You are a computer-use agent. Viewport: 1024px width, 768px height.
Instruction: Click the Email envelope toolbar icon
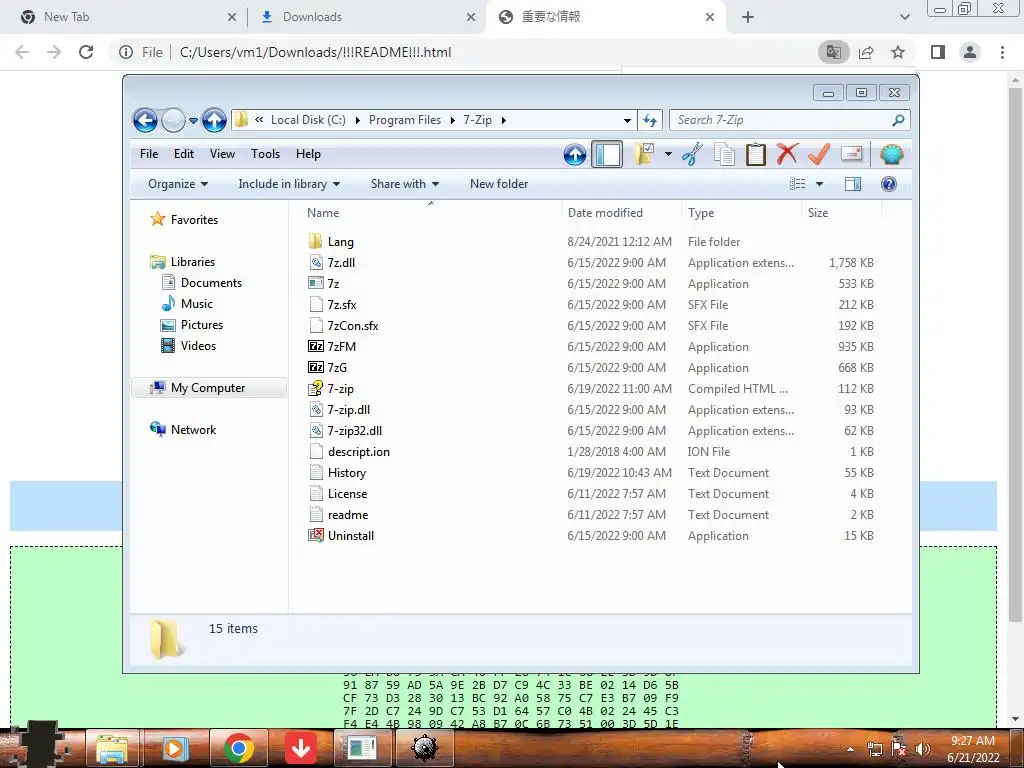[852, 153]
